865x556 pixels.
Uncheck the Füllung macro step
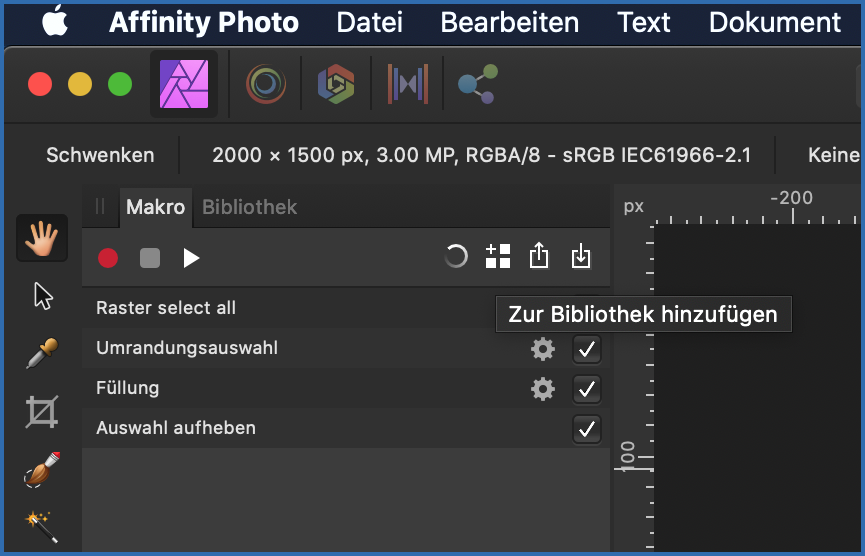(x=586, y=389)
